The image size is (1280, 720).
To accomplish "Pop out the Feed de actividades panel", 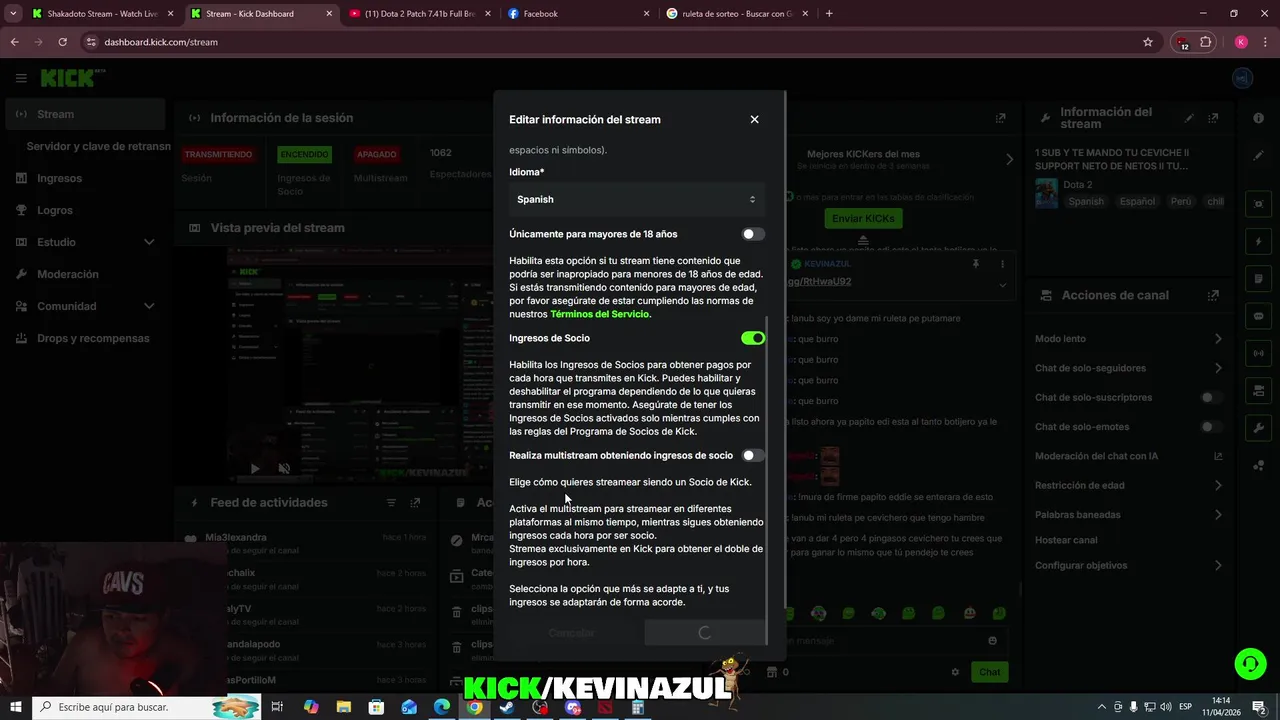I will pyautogui.click(x=416, y=502).
